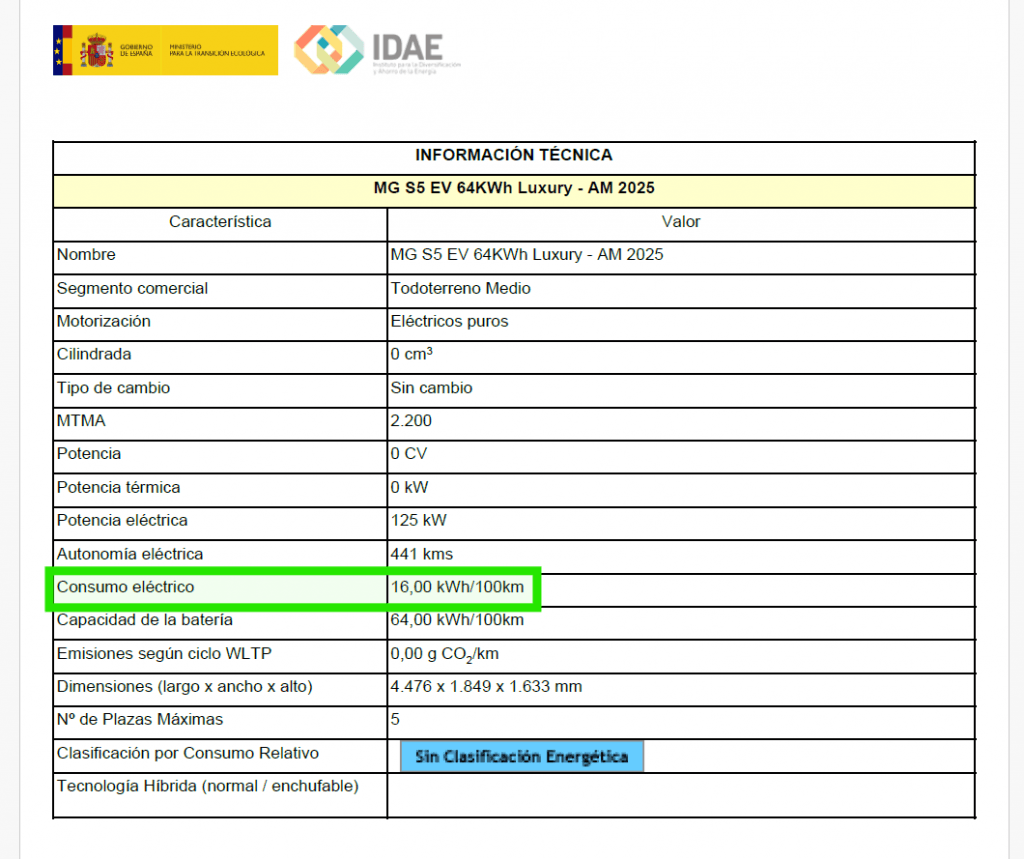The image size is (1024, 859).
Task: Select the value '0,00 g CO2/km'
Action: coord(445,655)
